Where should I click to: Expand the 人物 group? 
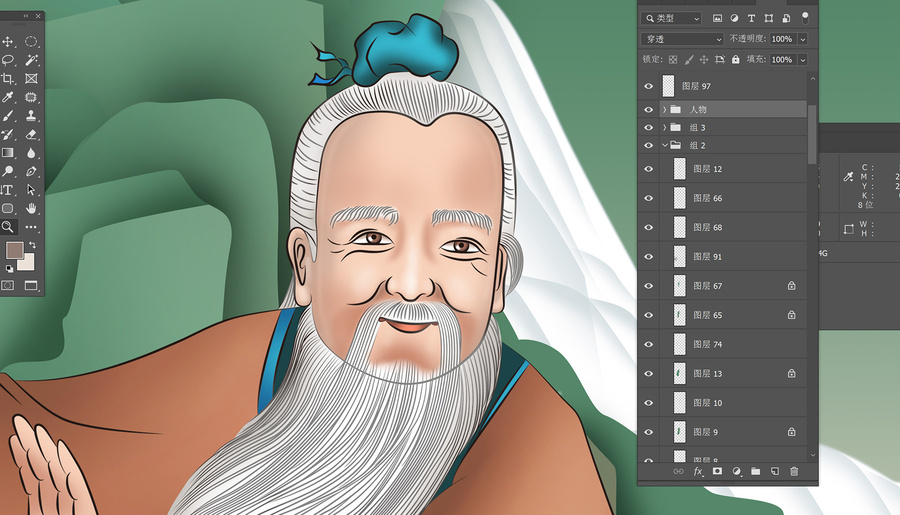pyautogui.click(x=665, y=109)
